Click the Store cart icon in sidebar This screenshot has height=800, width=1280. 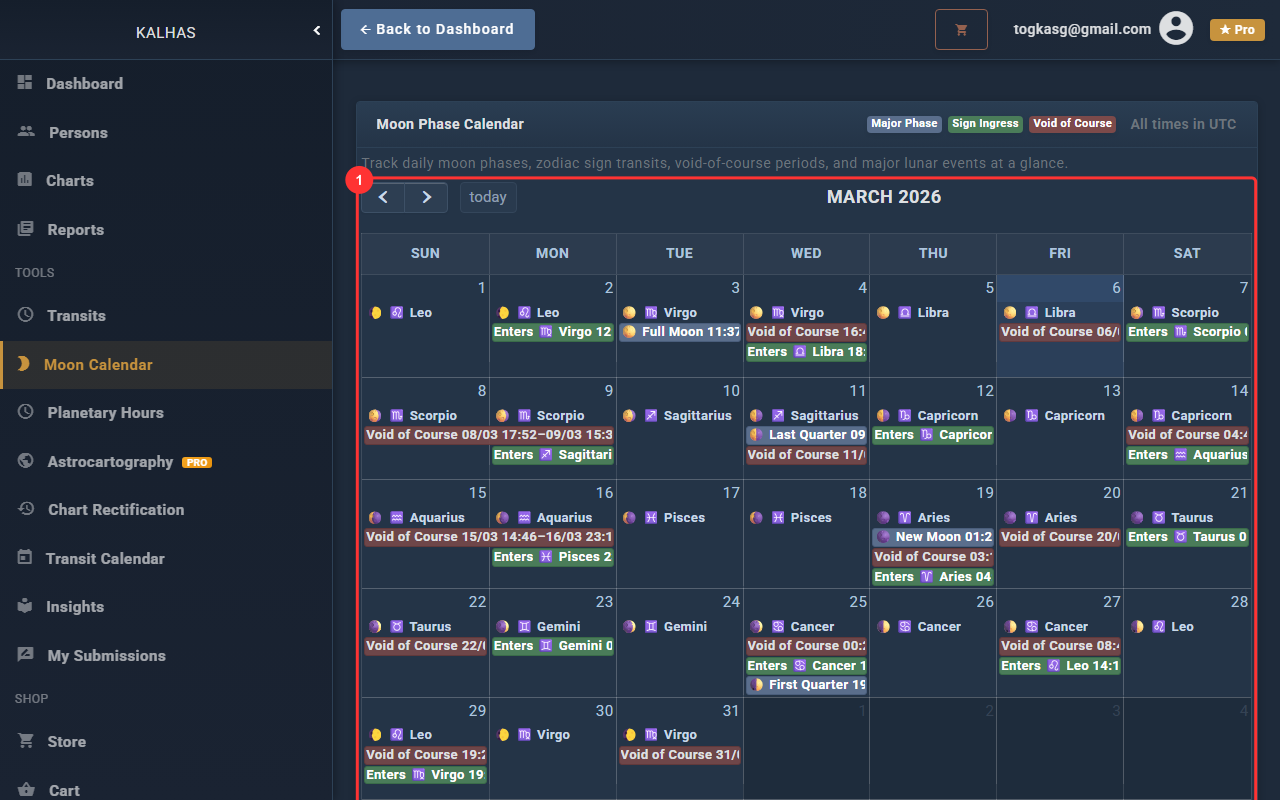(x=26, y=741)
